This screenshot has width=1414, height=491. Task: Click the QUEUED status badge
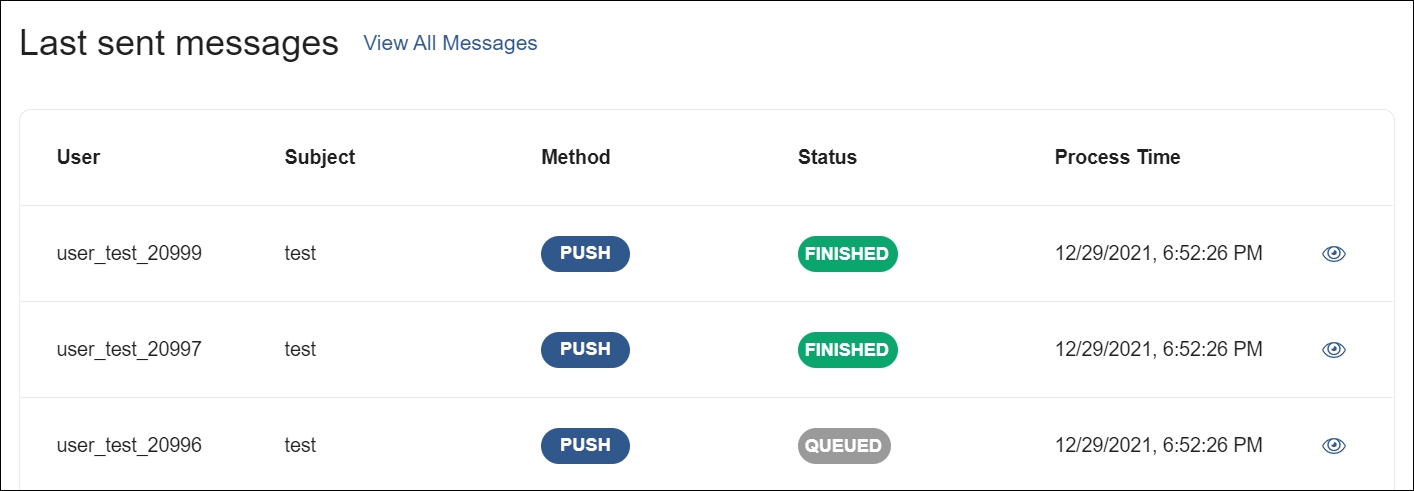point(843,446)
